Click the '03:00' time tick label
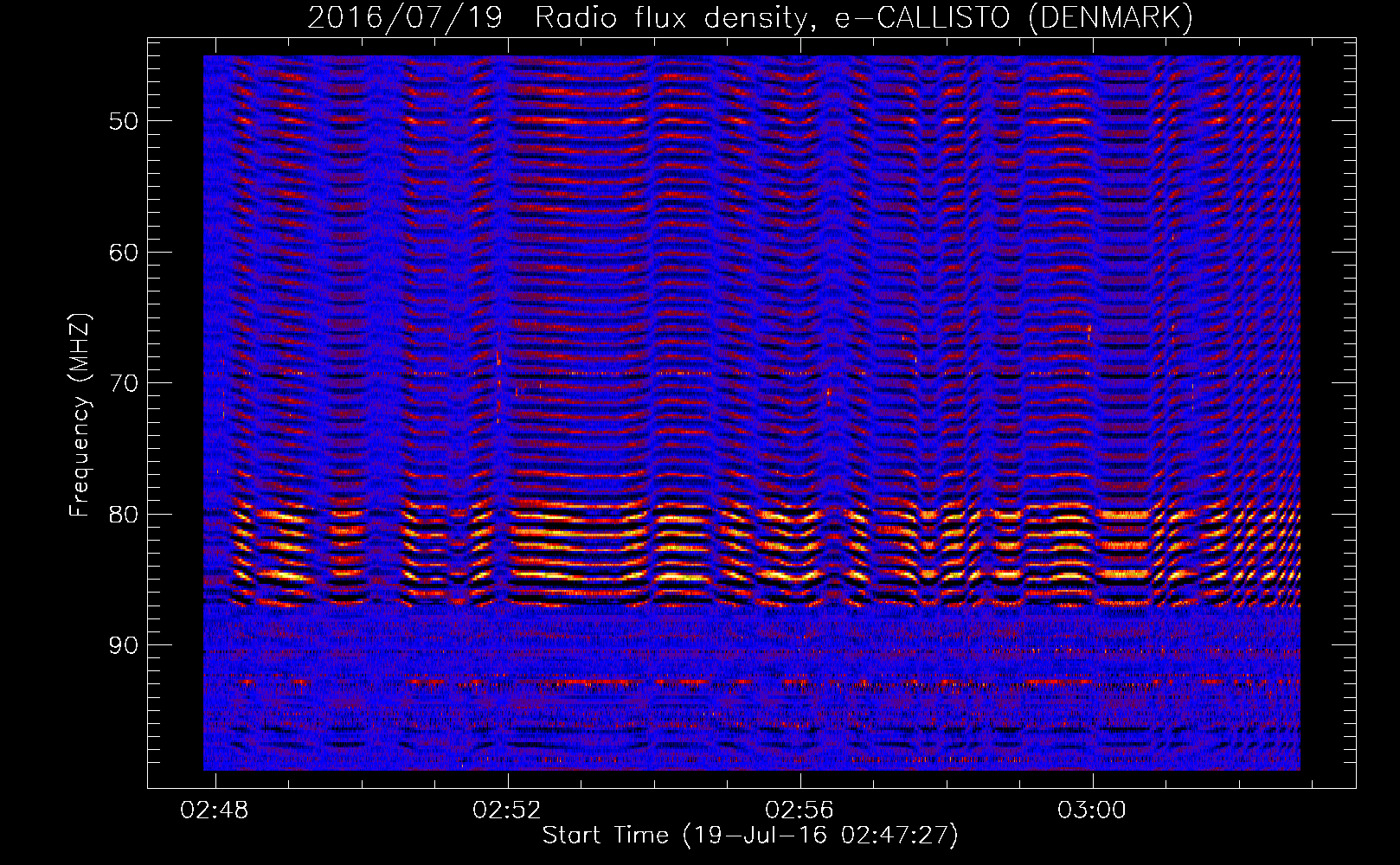Screen dimensions: 1400x865 point(1092,811)
